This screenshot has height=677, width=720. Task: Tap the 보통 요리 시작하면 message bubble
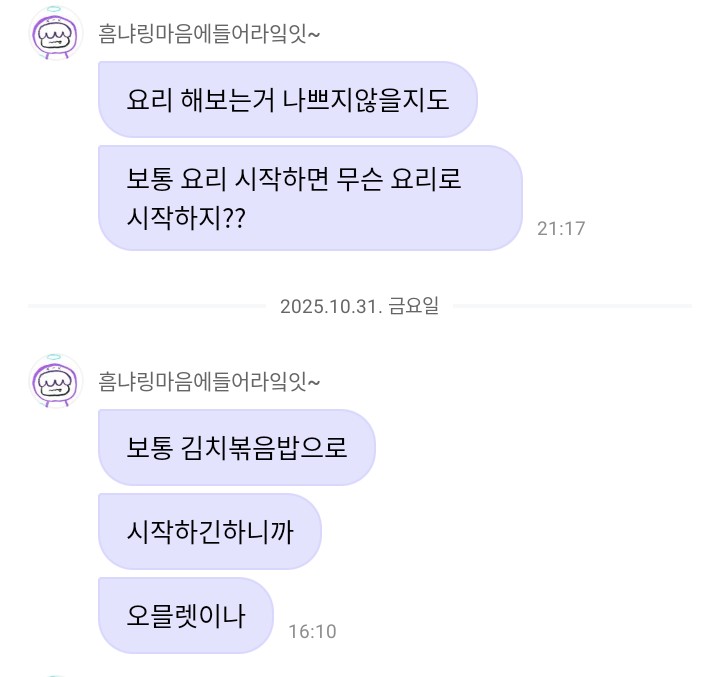coord(309,197)
